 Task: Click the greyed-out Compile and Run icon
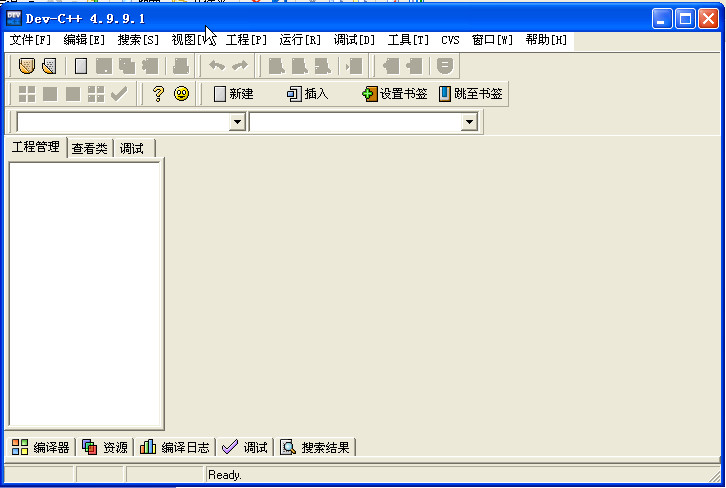[x=73, y=94]
